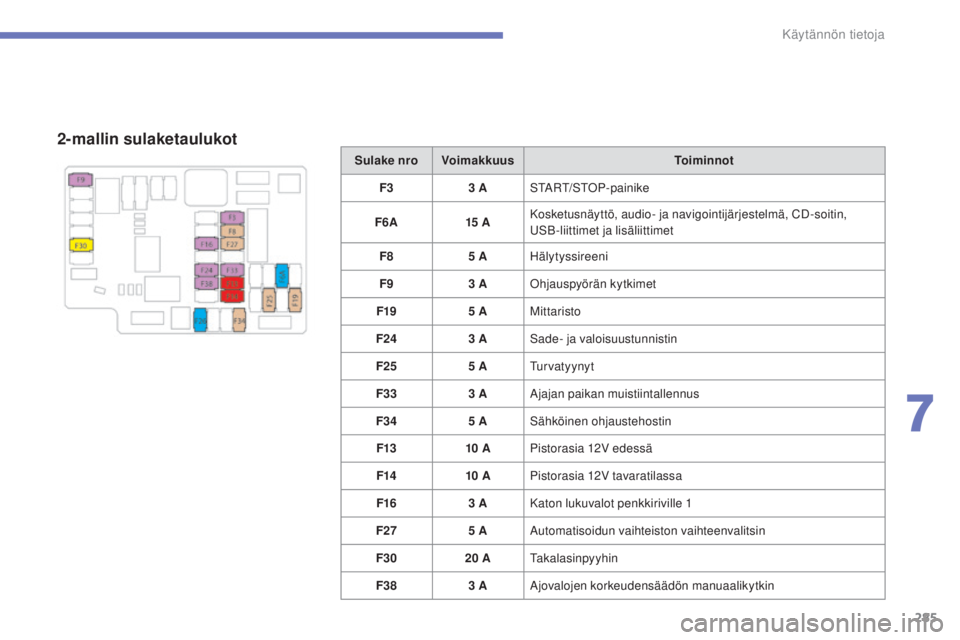Click the 'Toiminnot' column header
Screen dimensions: 960x640
[x=704, y=160]
